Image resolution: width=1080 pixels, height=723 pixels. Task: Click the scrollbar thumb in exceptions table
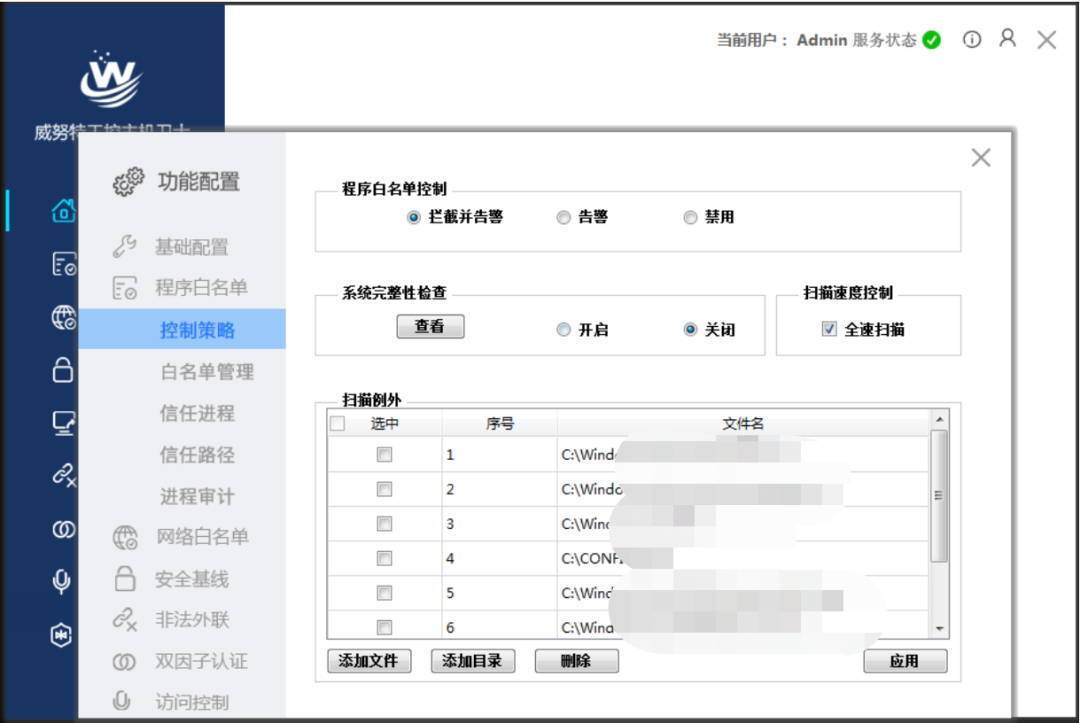(x=939, y=496)
